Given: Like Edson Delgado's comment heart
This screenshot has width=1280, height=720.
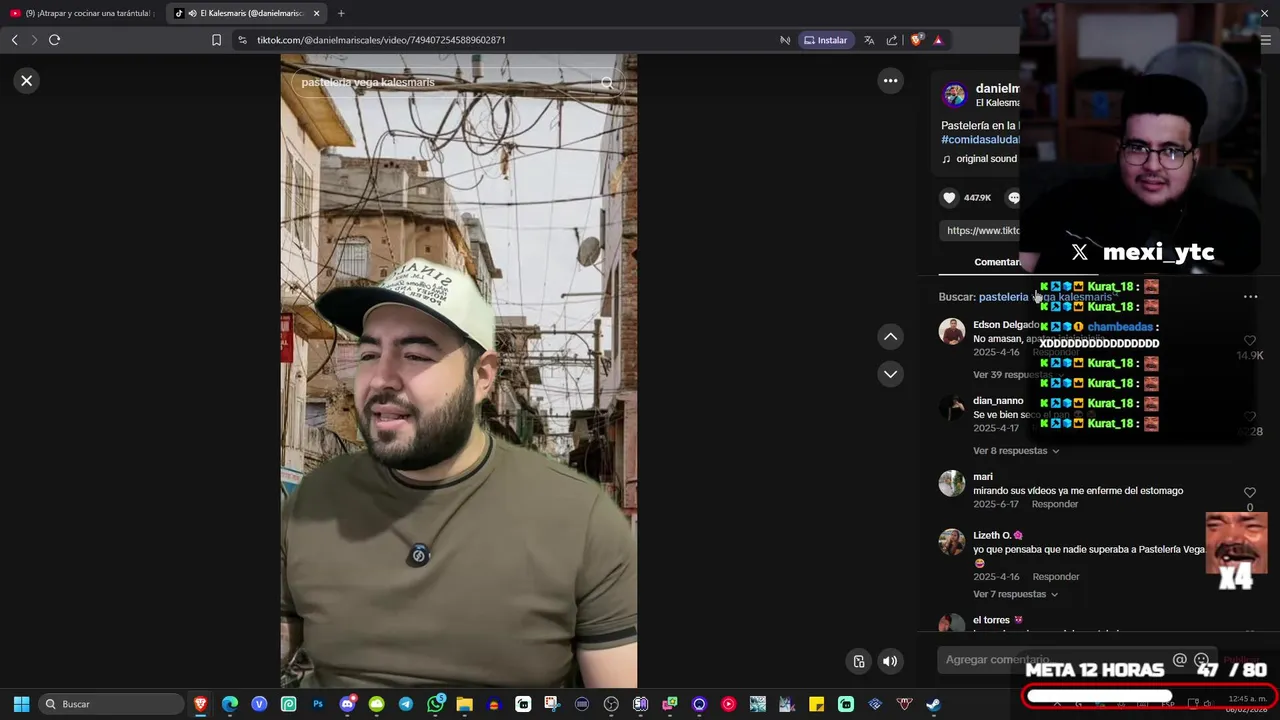Looking at the screenshot, I should [1249, 341].
